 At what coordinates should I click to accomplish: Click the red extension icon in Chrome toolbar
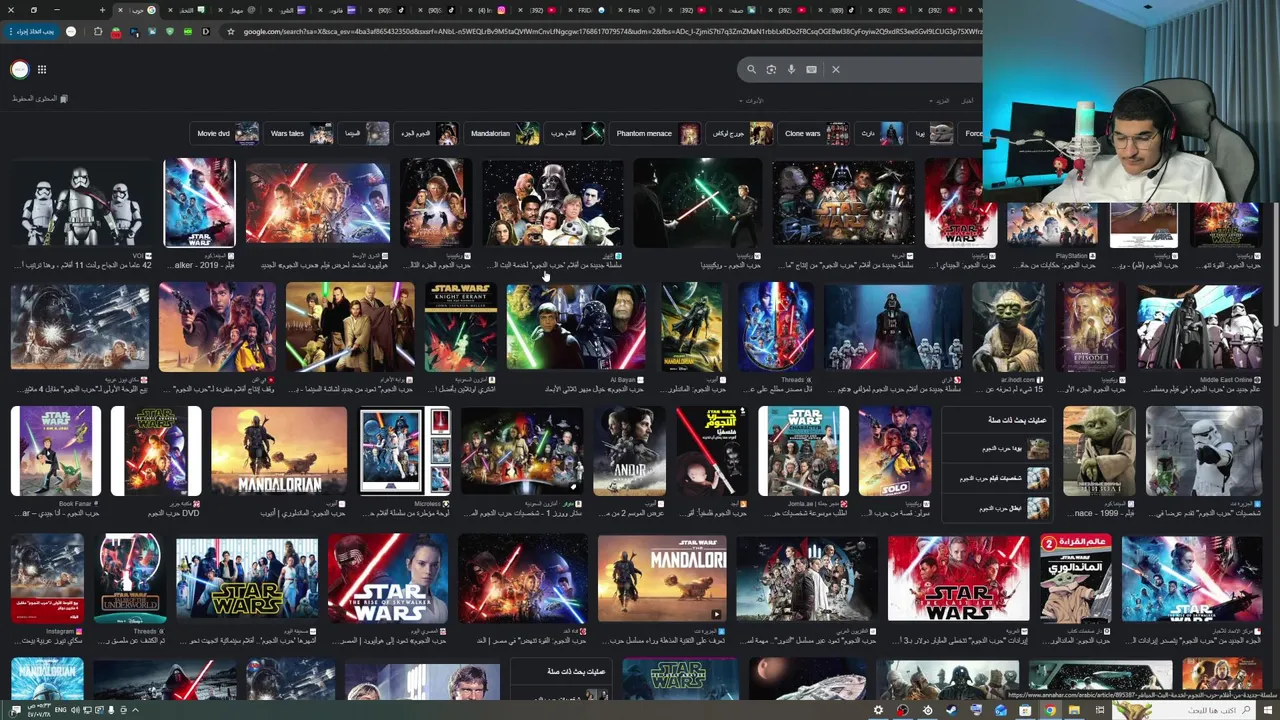[116, 31]
